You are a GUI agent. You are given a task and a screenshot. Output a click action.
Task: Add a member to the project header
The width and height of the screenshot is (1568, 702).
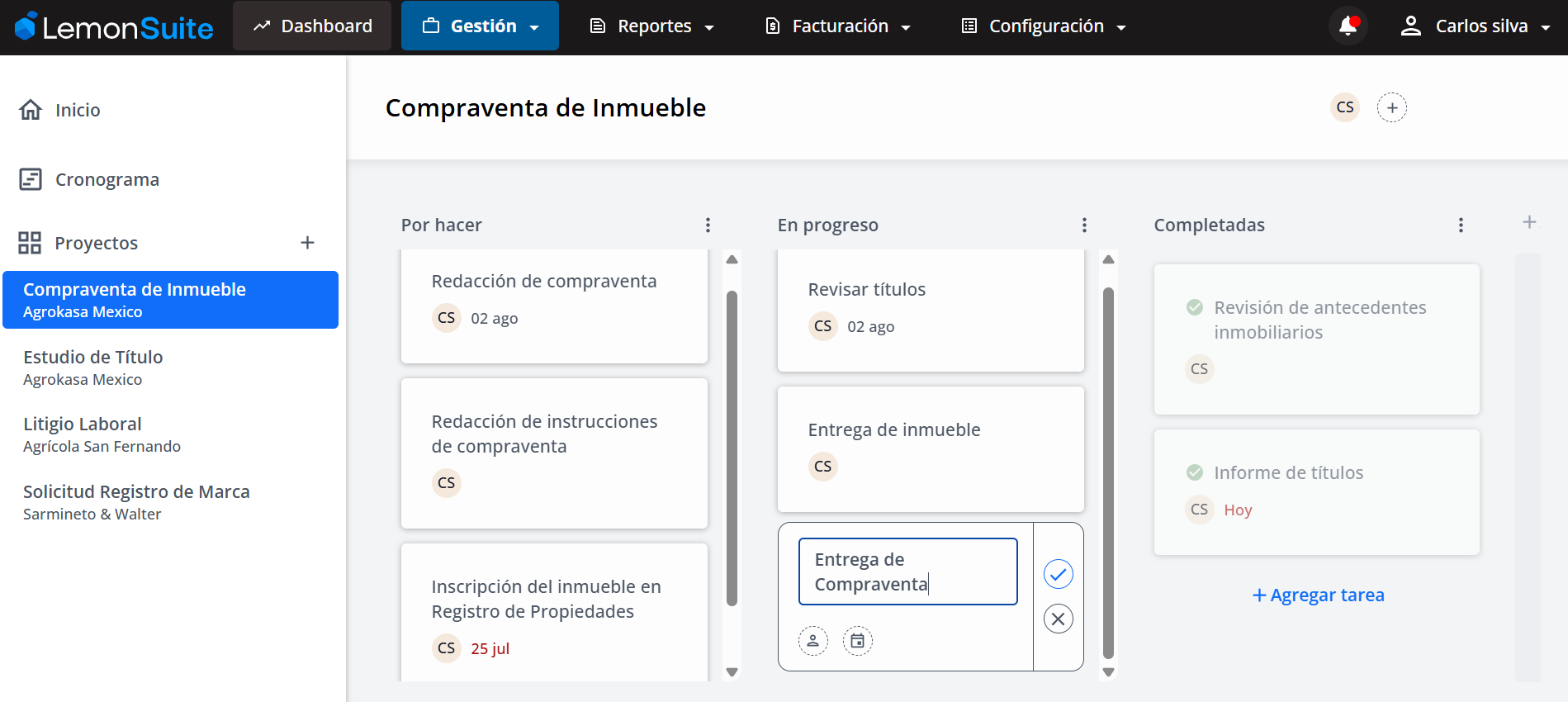(x=1391, y=107)
